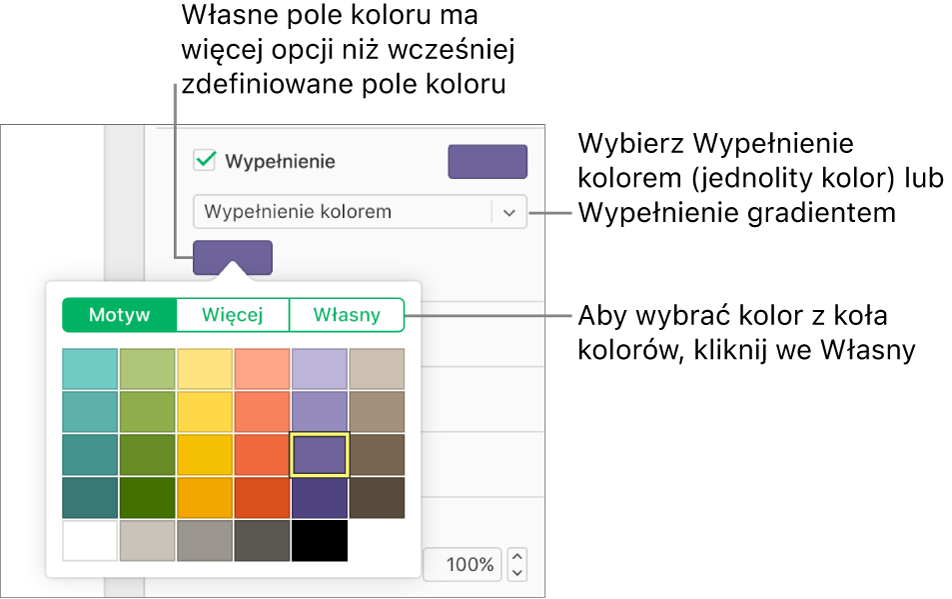Pick the yellow swatch in second row
The height and width of the screenshot is (599, 952).
205,411
